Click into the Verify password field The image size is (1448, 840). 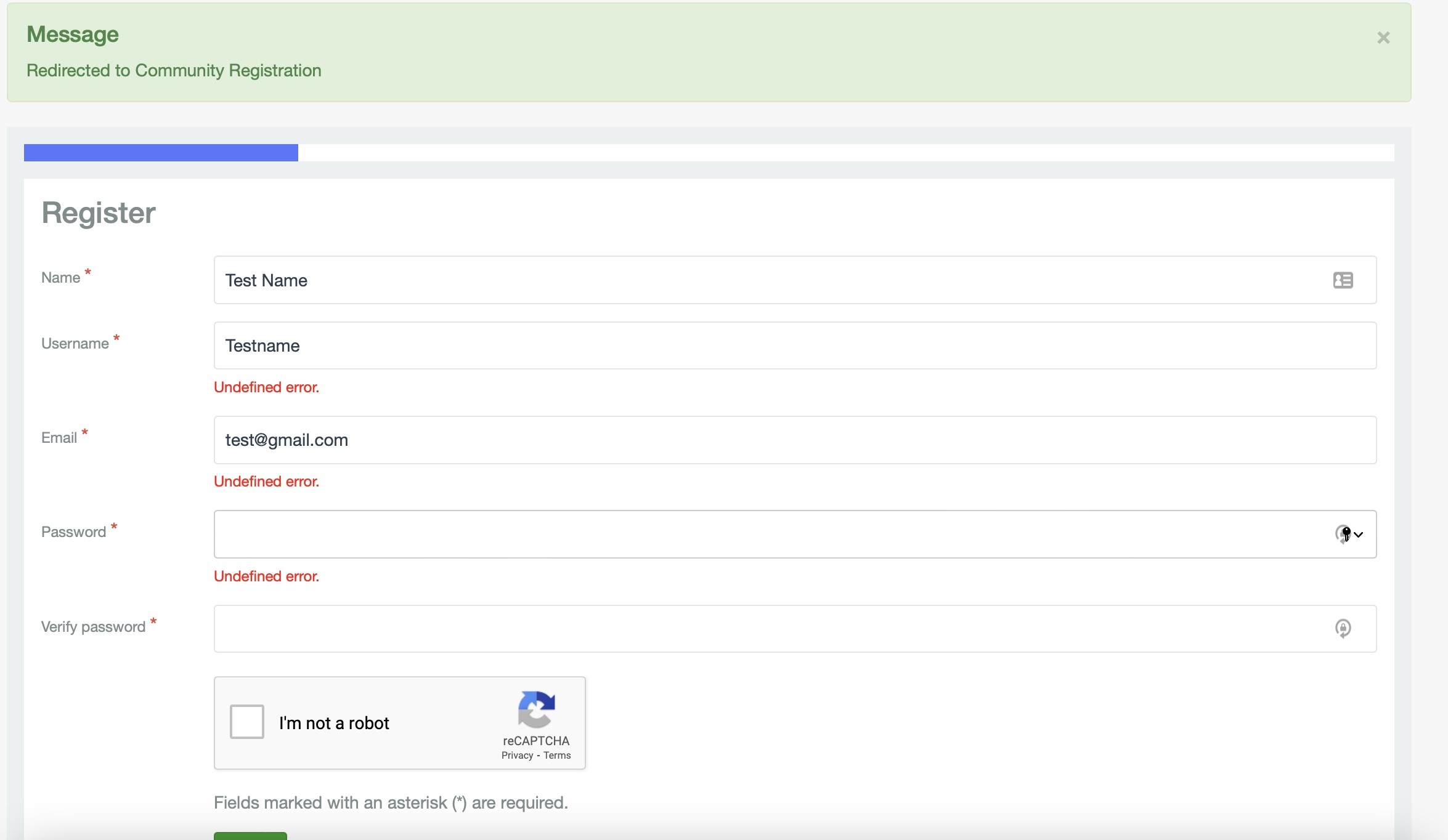tap(739, 628)
